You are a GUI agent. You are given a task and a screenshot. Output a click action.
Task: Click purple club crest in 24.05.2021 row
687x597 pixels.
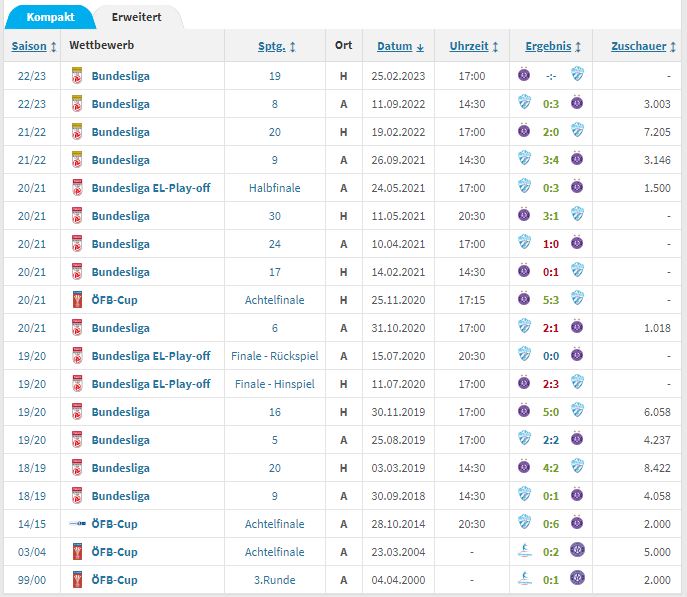577,187
